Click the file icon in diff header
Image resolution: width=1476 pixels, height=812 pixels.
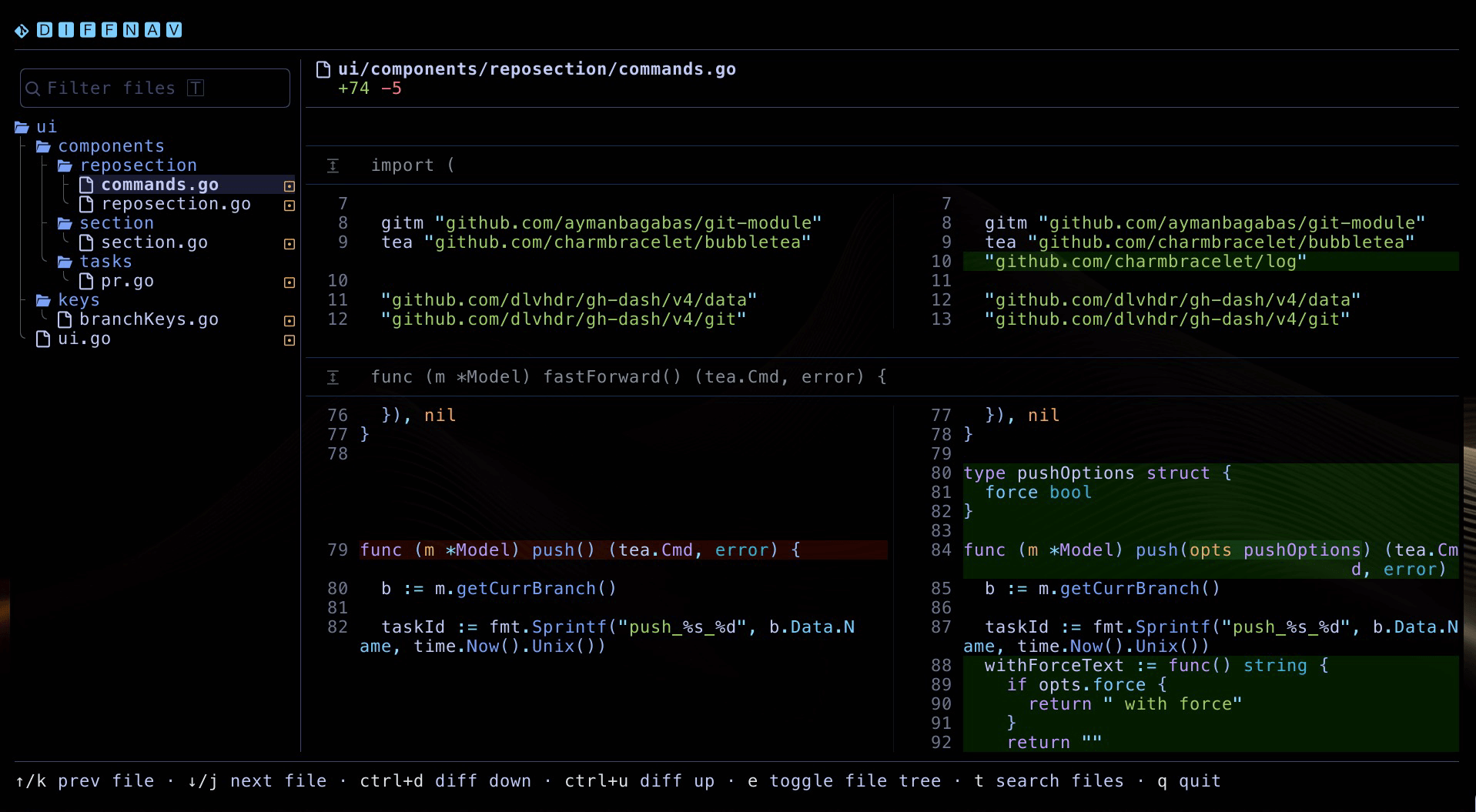point(323,70)
